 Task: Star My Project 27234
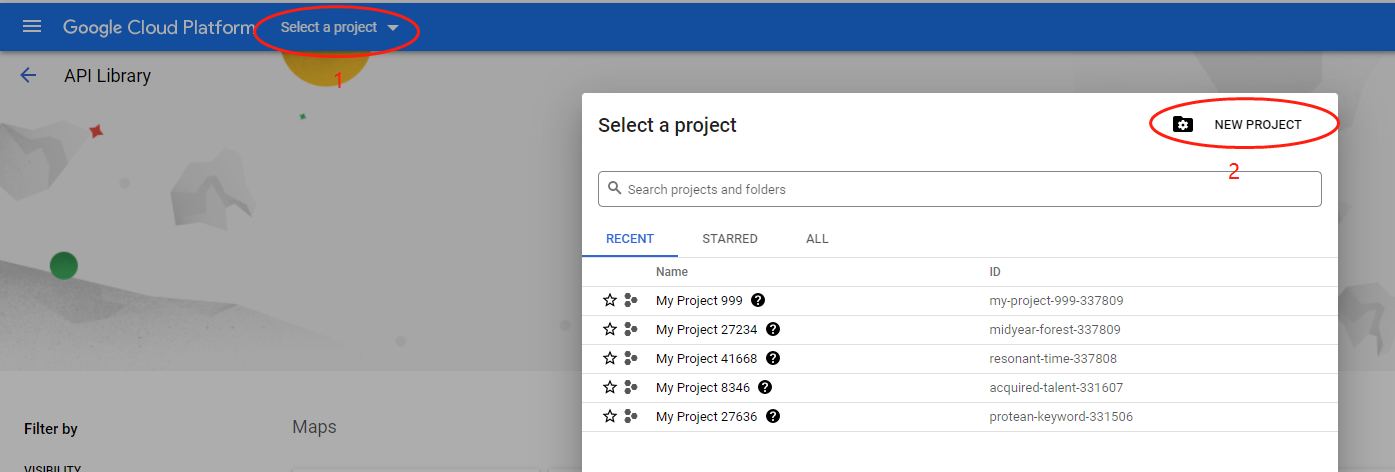tap(610, 329)
